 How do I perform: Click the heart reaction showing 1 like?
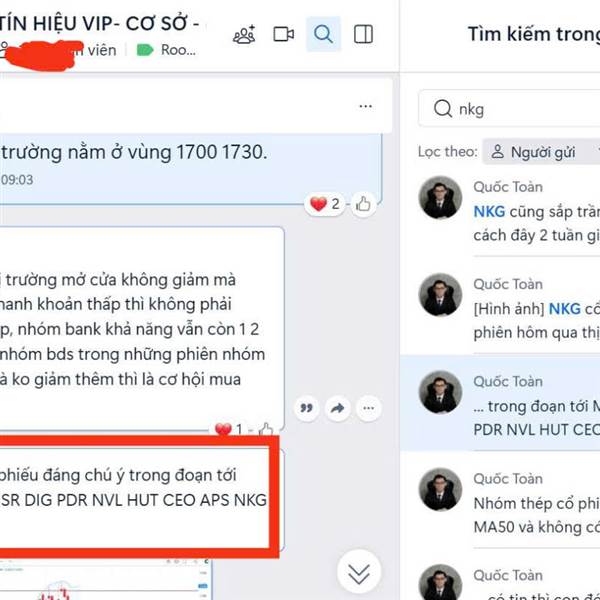pyautogui.click(x=228, y=429)
